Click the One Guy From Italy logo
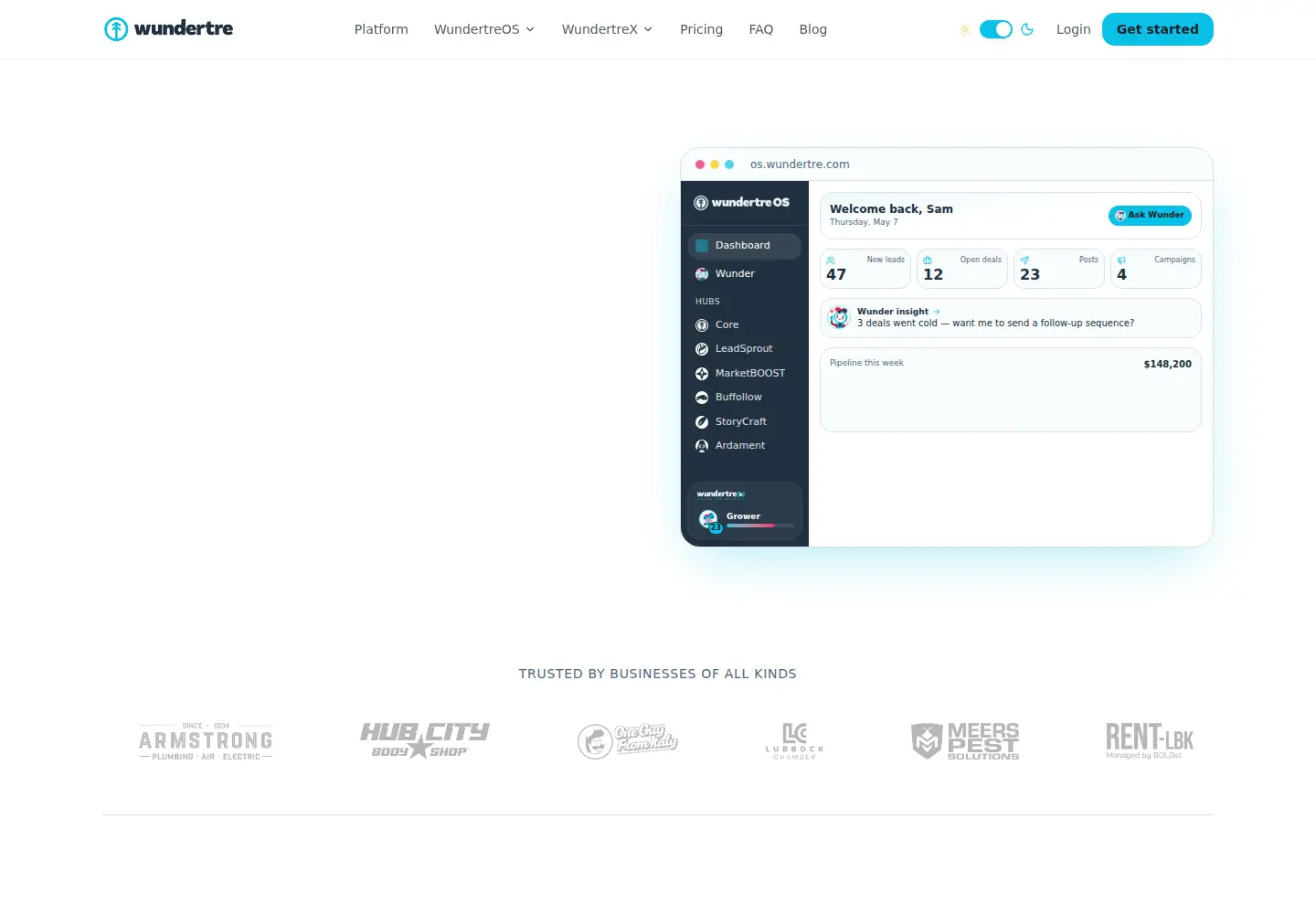This screenshot has width=1316, height=914. tap(629, 741)
